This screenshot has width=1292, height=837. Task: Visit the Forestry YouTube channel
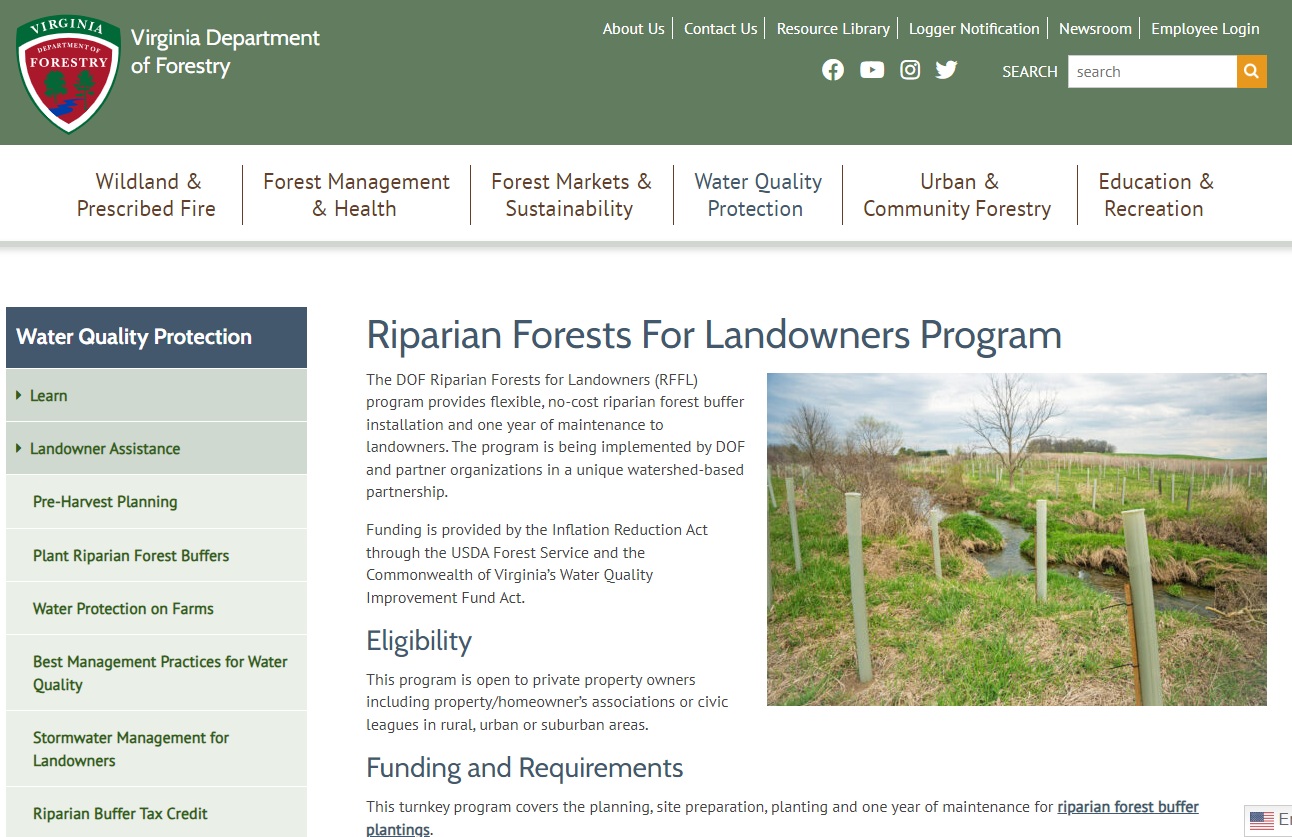pos(872,70)
